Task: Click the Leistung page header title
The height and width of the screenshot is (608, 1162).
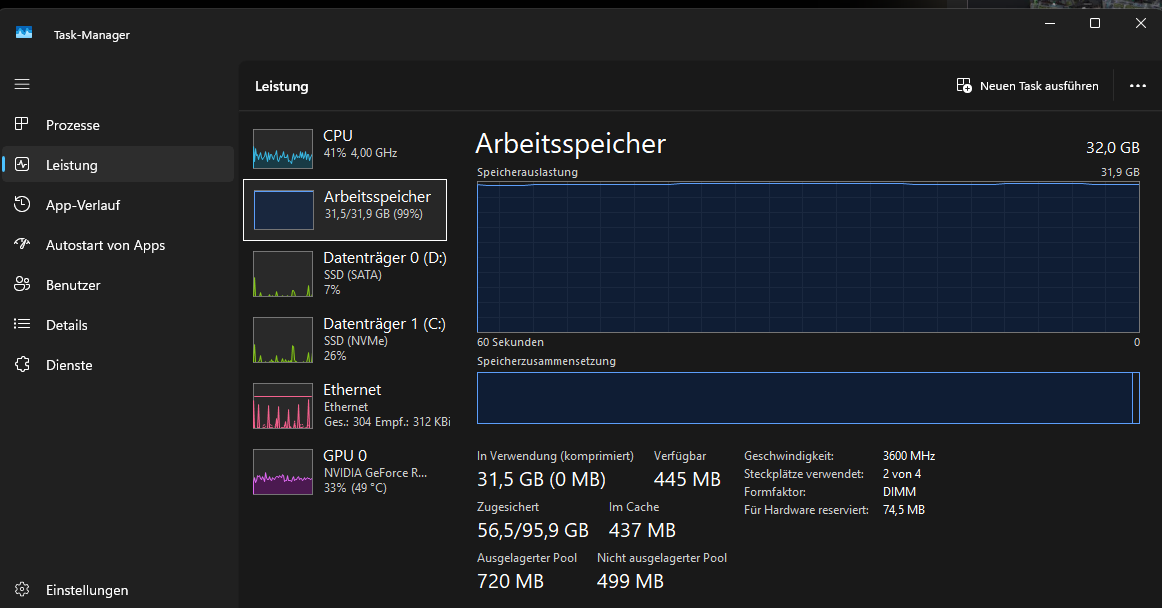Action: [x=282, y=86]
